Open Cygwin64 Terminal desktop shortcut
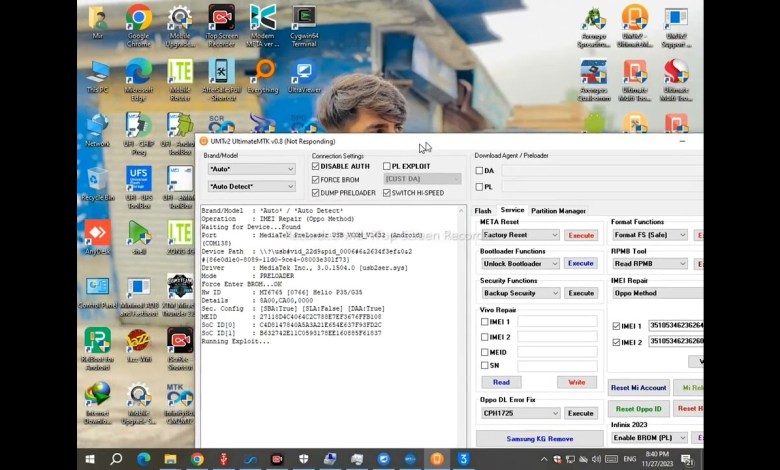This screenshot has height=470, width=780. click(x=304, y=26)
